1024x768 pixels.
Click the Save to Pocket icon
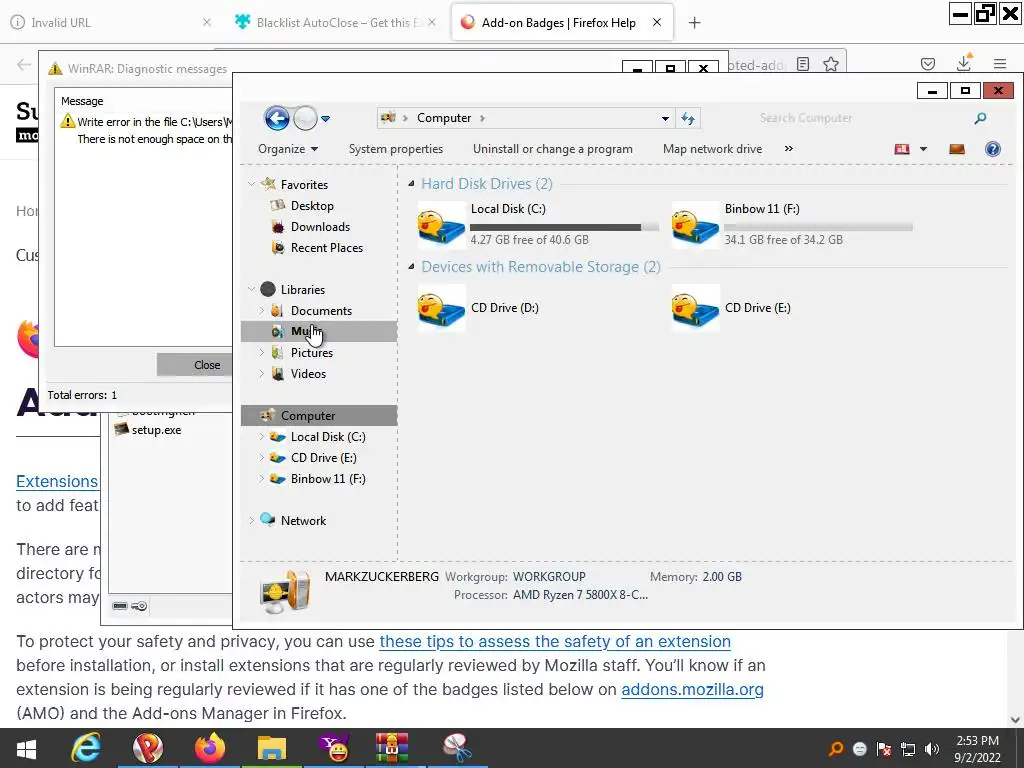[927, 64]
